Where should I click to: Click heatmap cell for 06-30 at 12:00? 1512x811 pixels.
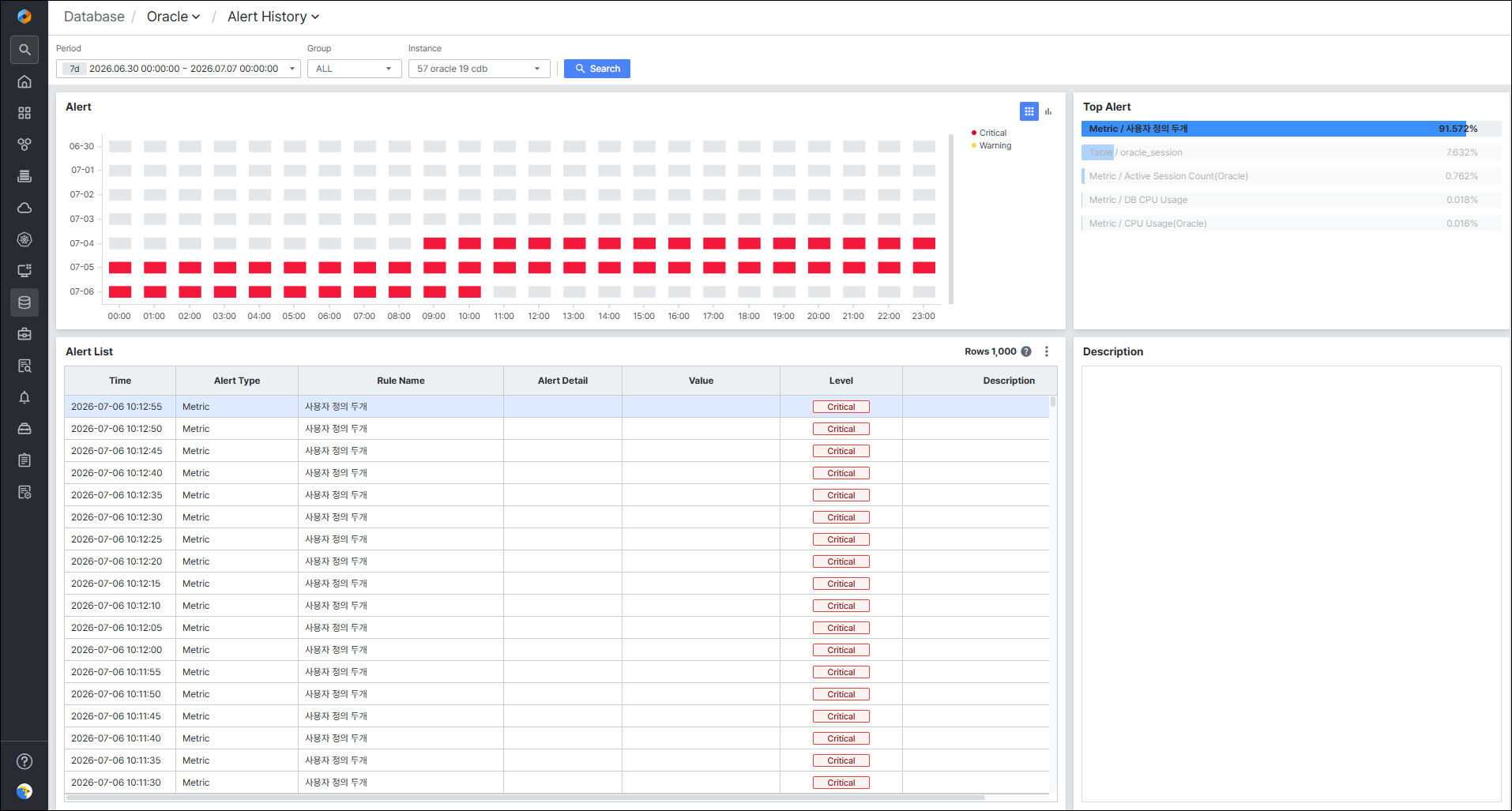(540, 146)
